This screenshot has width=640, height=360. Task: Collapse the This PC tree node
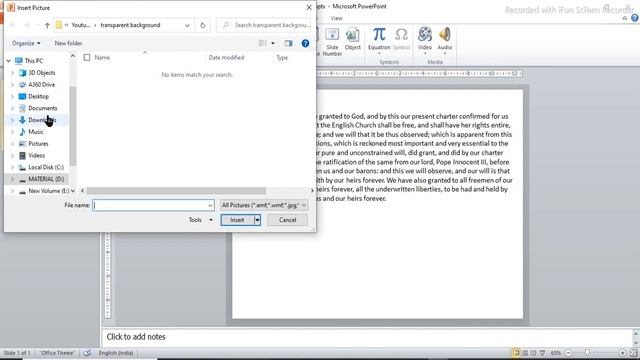tap(9, 61)
